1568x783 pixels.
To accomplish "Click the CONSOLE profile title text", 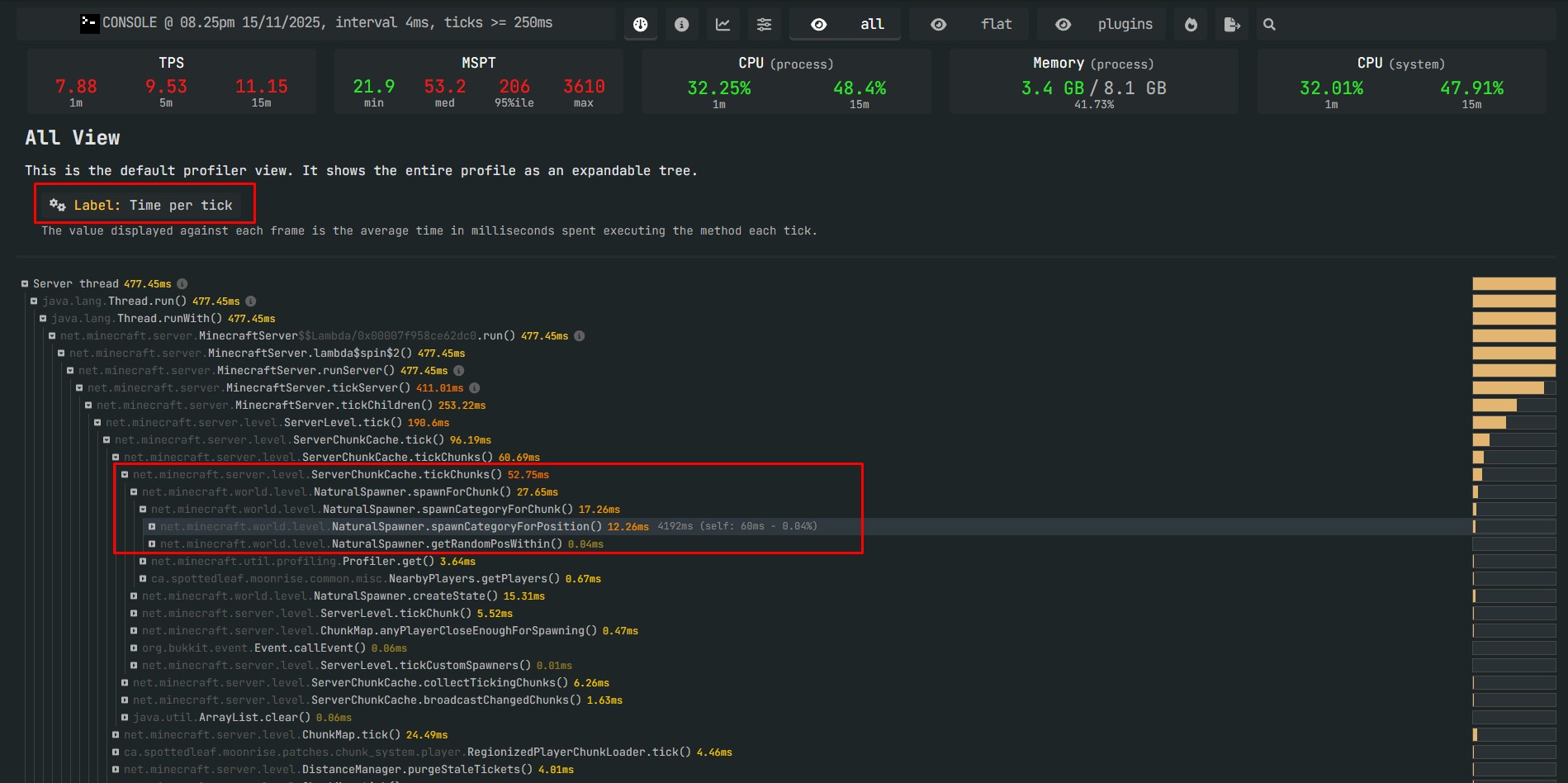I will pos(327,23).
